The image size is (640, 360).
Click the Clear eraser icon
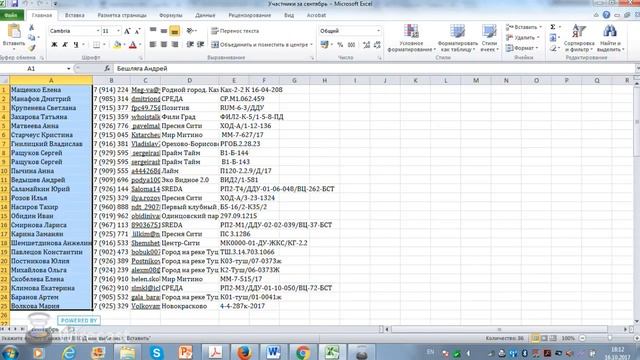tap(553, 48)
